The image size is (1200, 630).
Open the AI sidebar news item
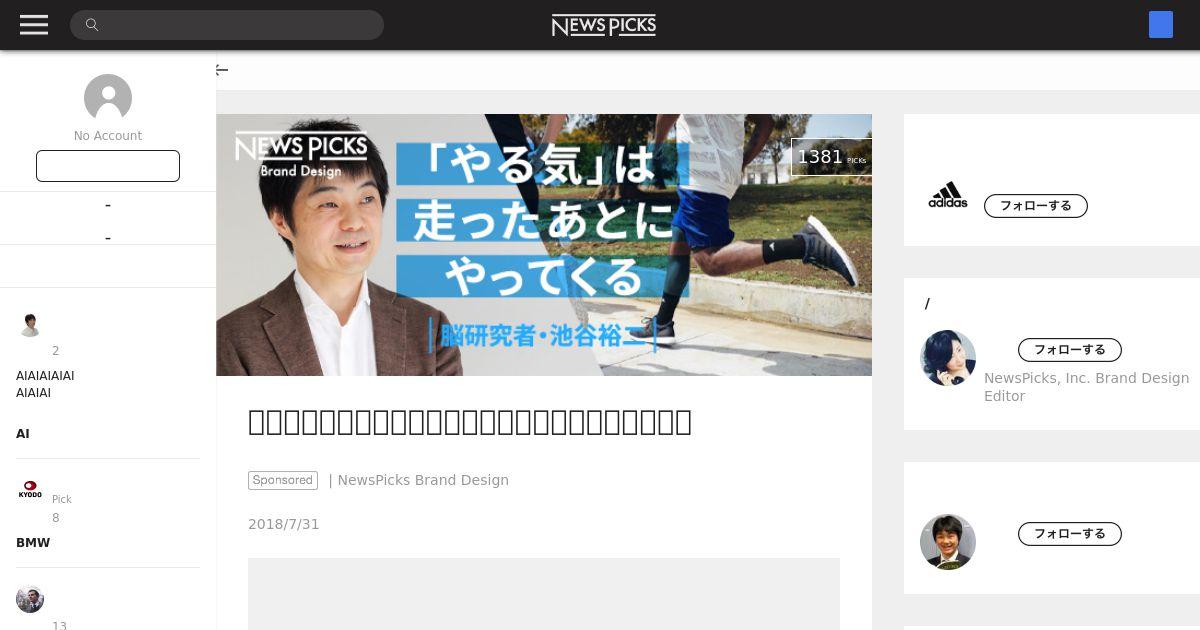23,434
